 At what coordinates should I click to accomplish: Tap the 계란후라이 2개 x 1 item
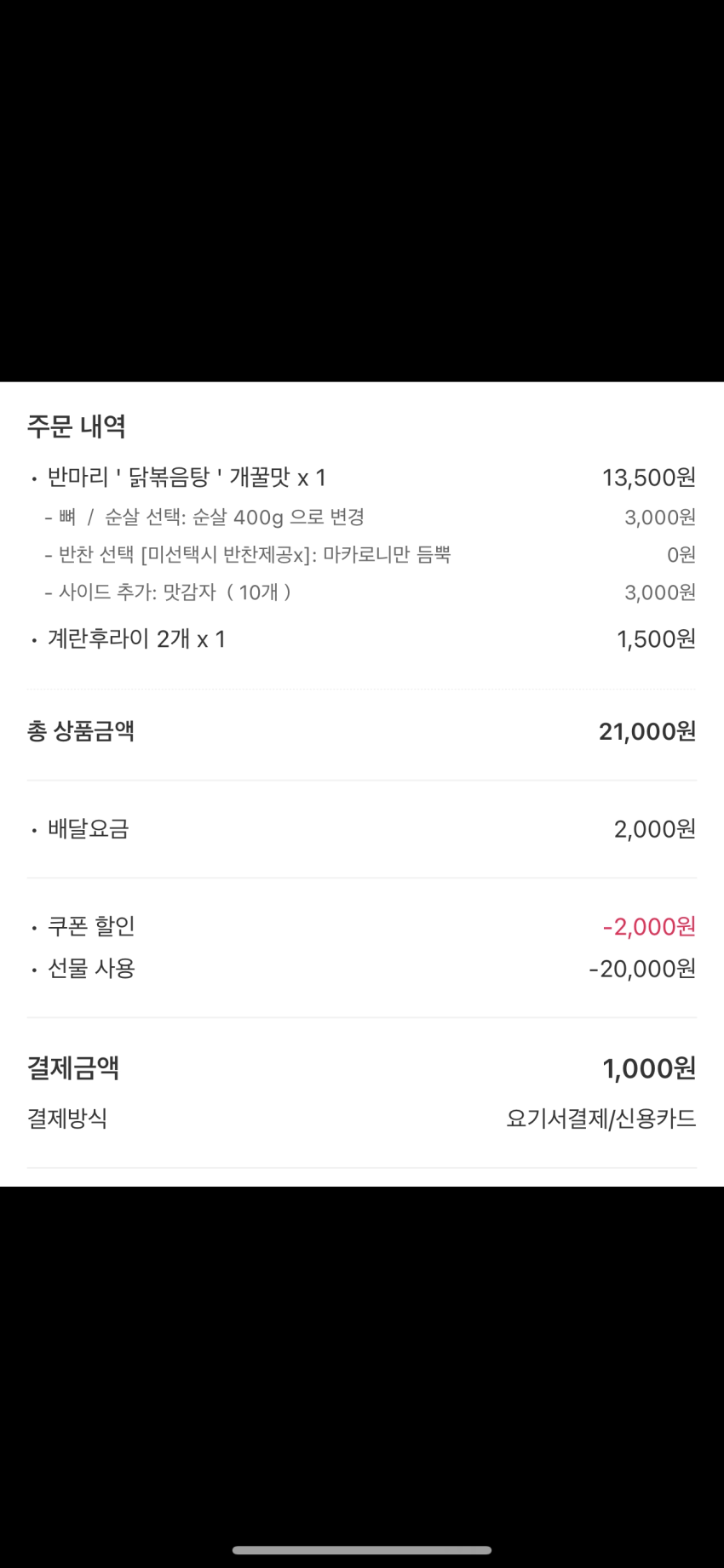pos(136,639)
